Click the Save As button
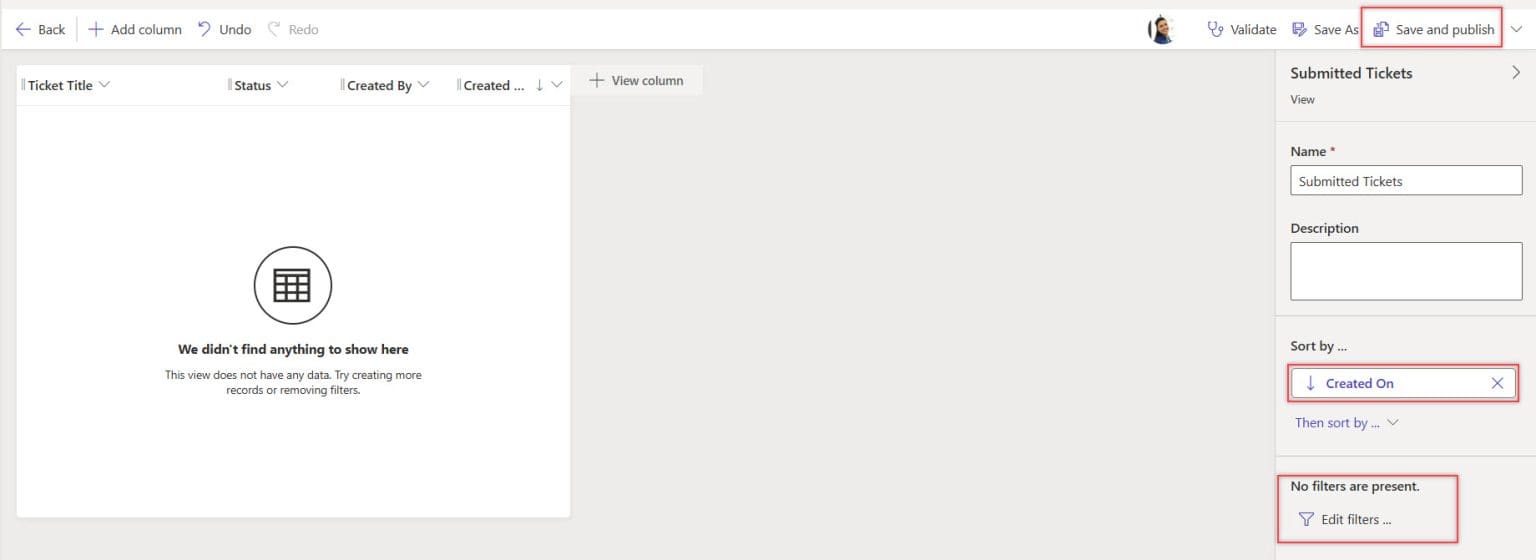 pos(1325,29)
